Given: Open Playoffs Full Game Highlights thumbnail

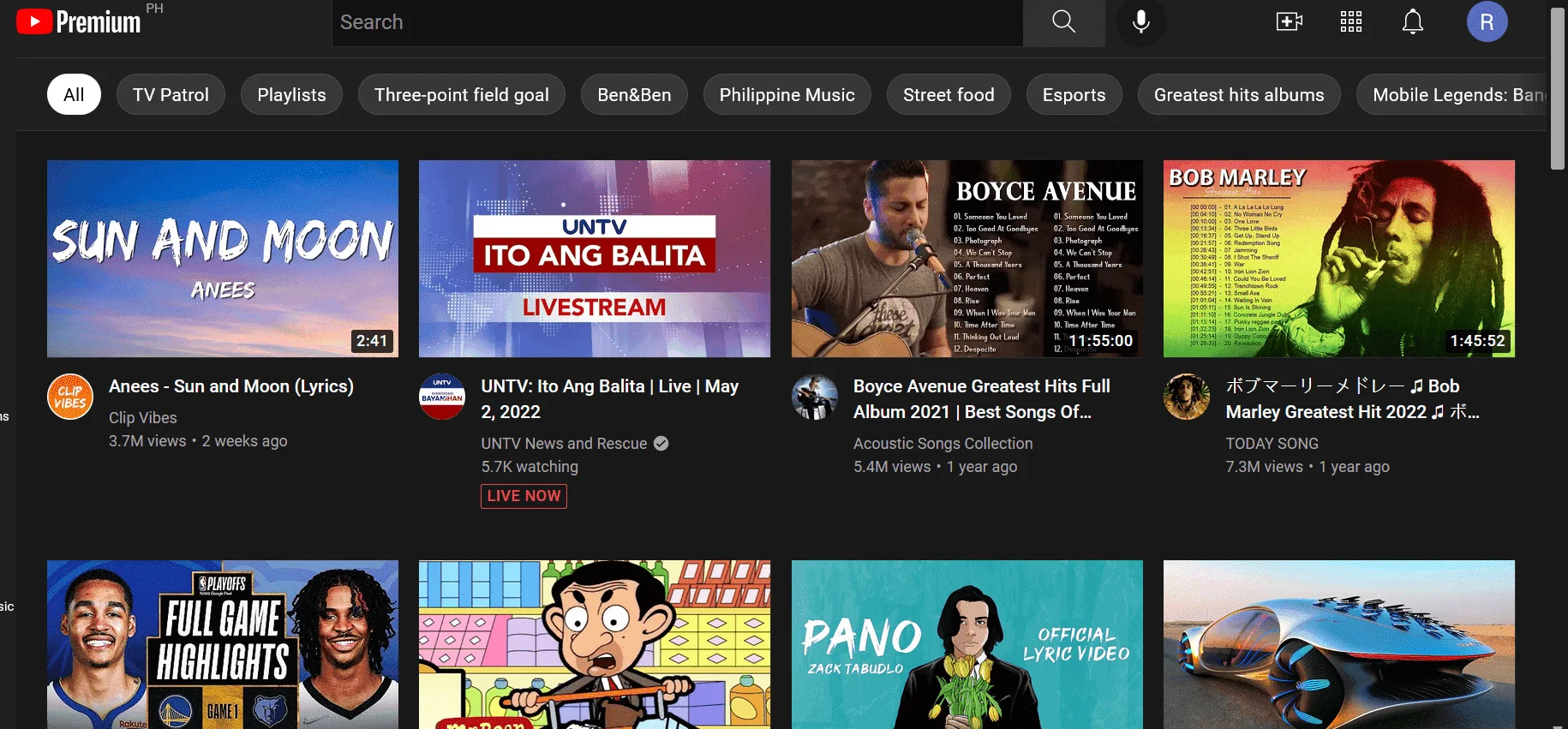Looking at the screenshot, I should click(223, 644).
